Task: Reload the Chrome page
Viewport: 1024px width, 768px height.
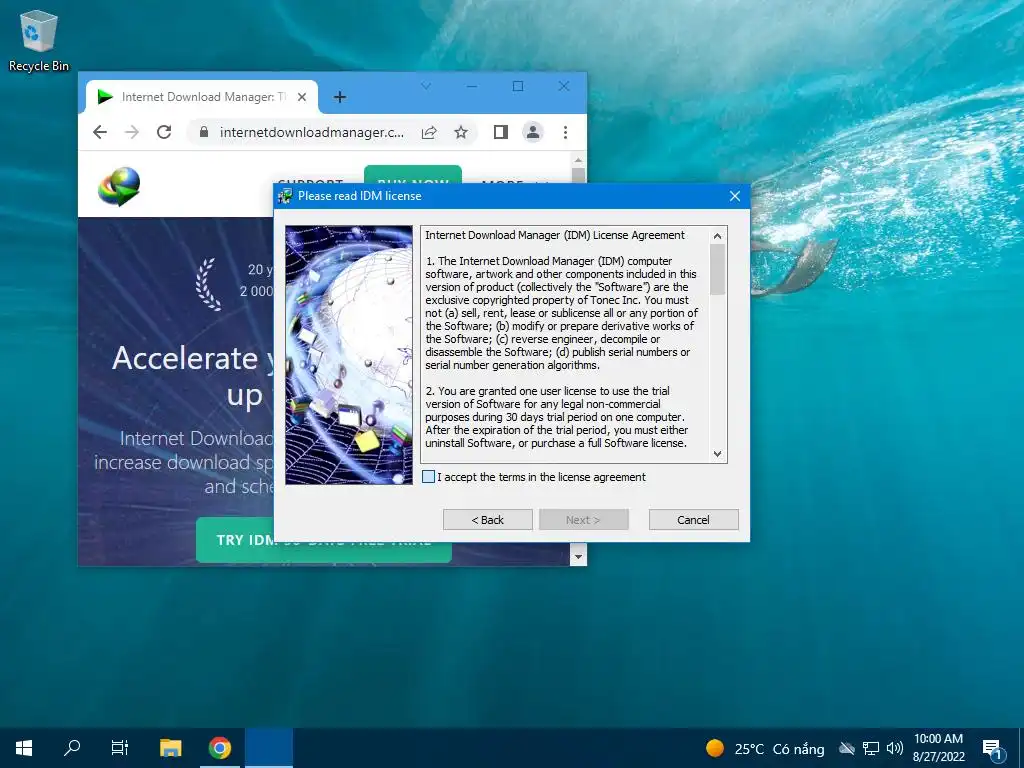Action: tap(164, 133)
